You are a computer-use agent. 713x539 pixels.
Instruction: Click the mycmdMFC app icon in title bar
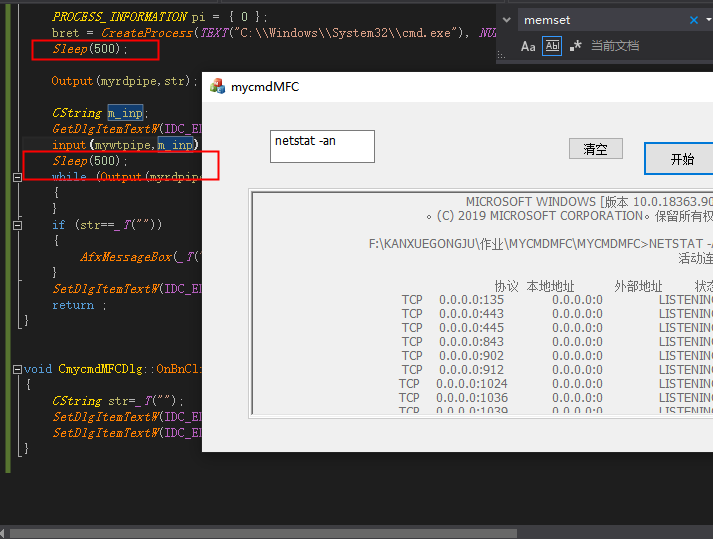pos(217,86)
